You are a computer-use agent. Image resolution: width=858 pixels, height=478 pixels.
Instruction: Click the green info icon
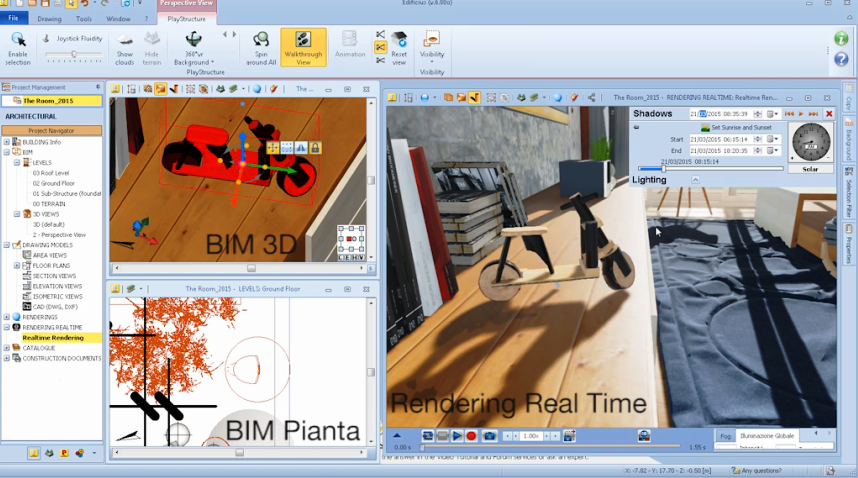coord(841,38)
